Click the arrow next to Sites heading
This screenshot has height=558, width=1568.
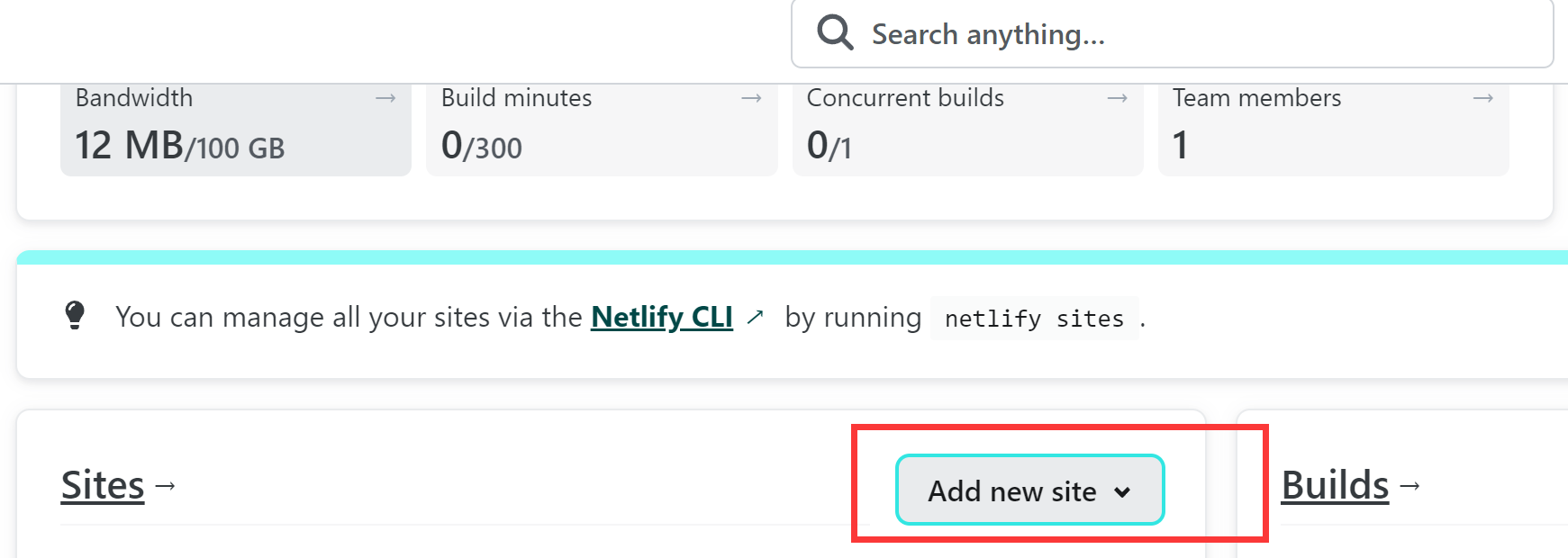pos(165,486)
